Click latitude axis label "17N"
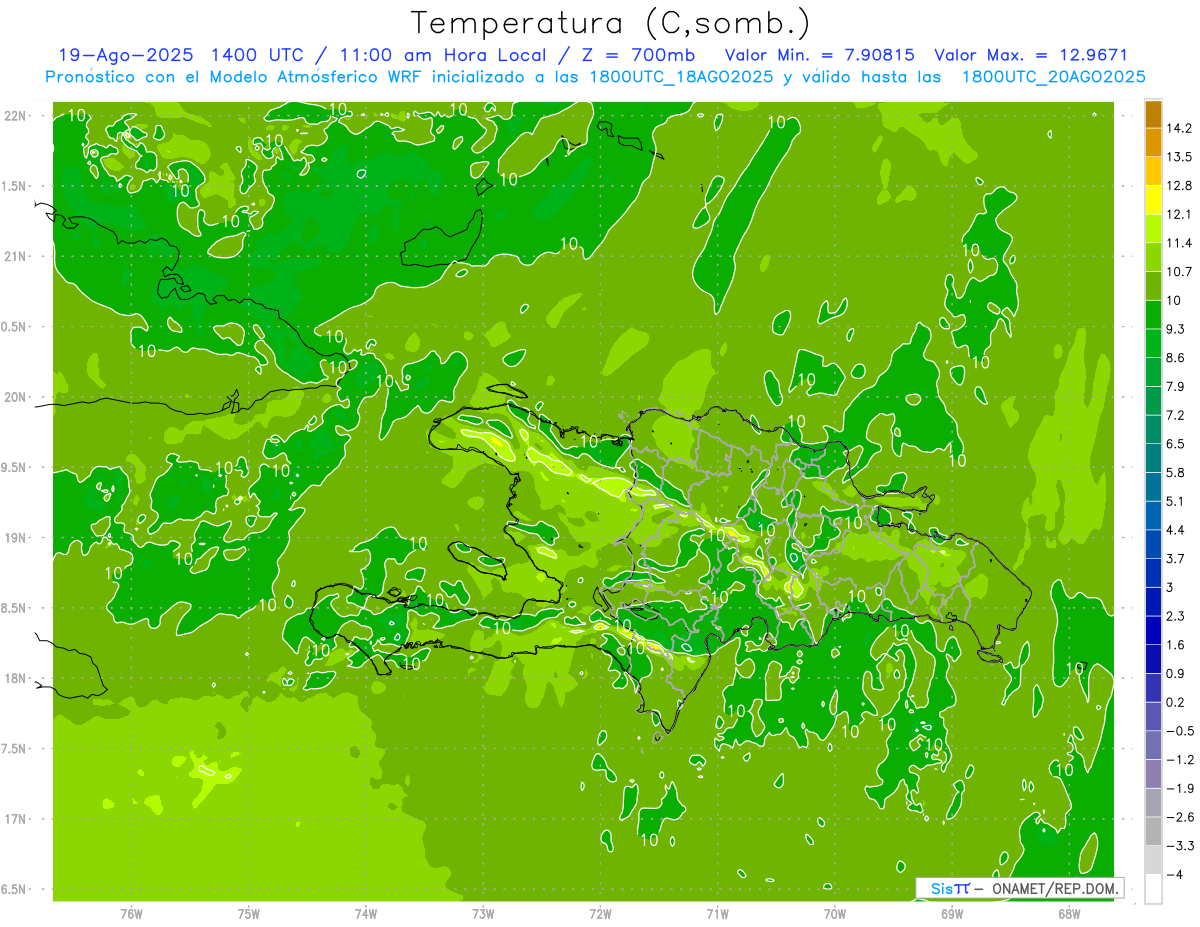Screen dimensions: 1200x927 (15, 819)
